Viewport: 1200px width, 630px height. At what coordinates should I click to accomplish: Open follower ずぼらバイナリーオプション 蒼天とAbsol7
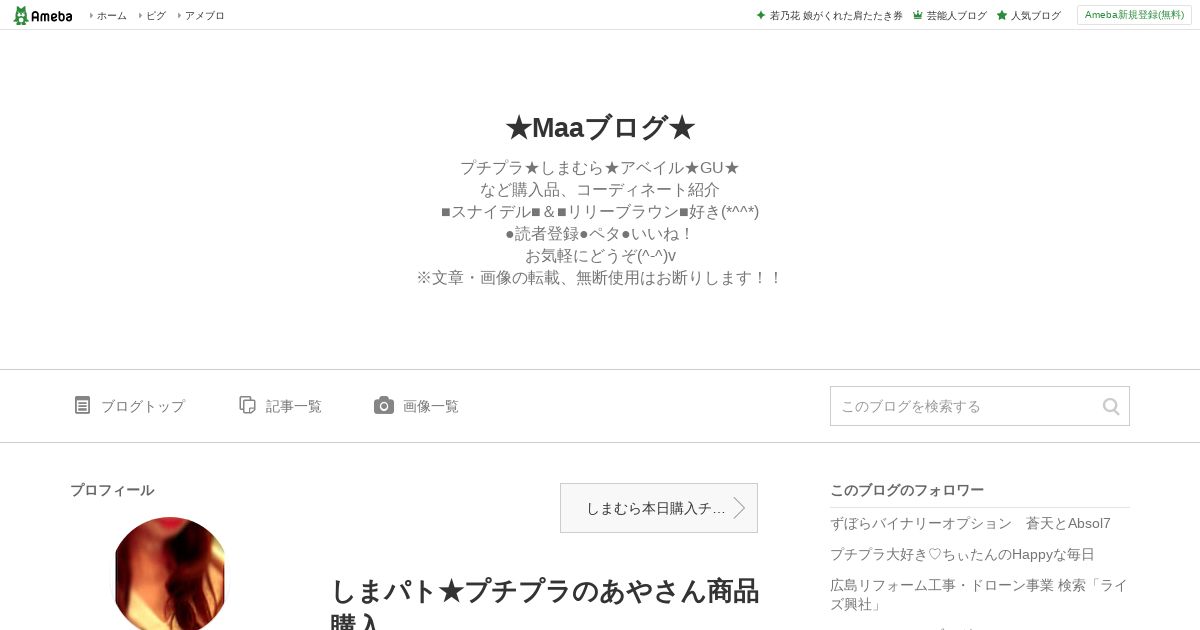coord(970,523)
